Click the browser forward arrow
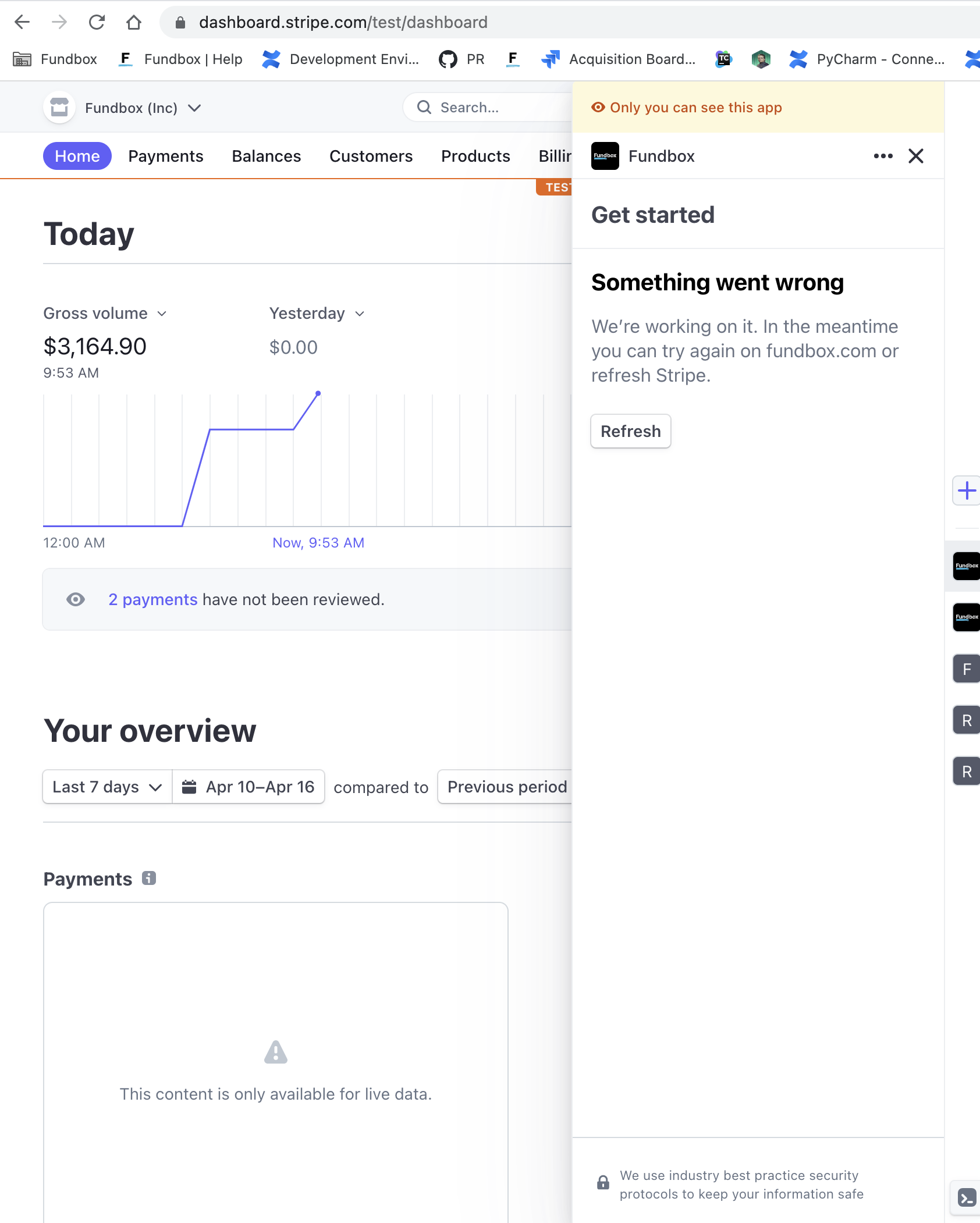The width and height of the screenshot is (980, 1223). coord(59,22)
